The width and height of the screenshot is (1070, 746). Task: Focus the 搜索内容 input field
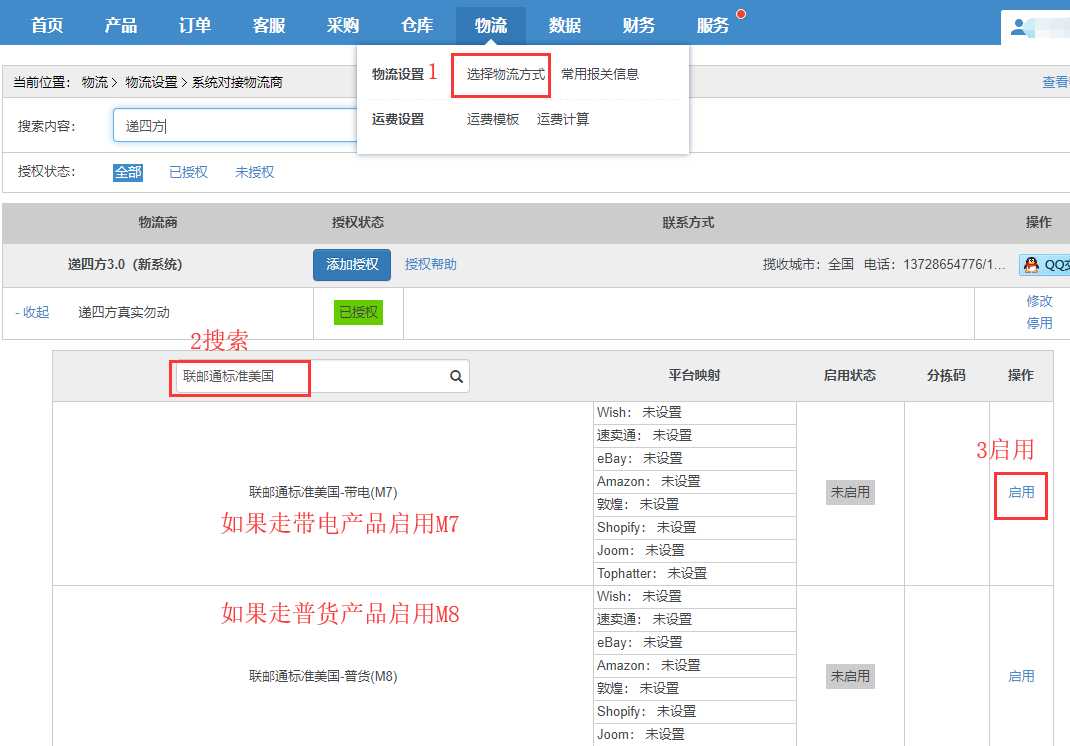(x=235, y=126)
